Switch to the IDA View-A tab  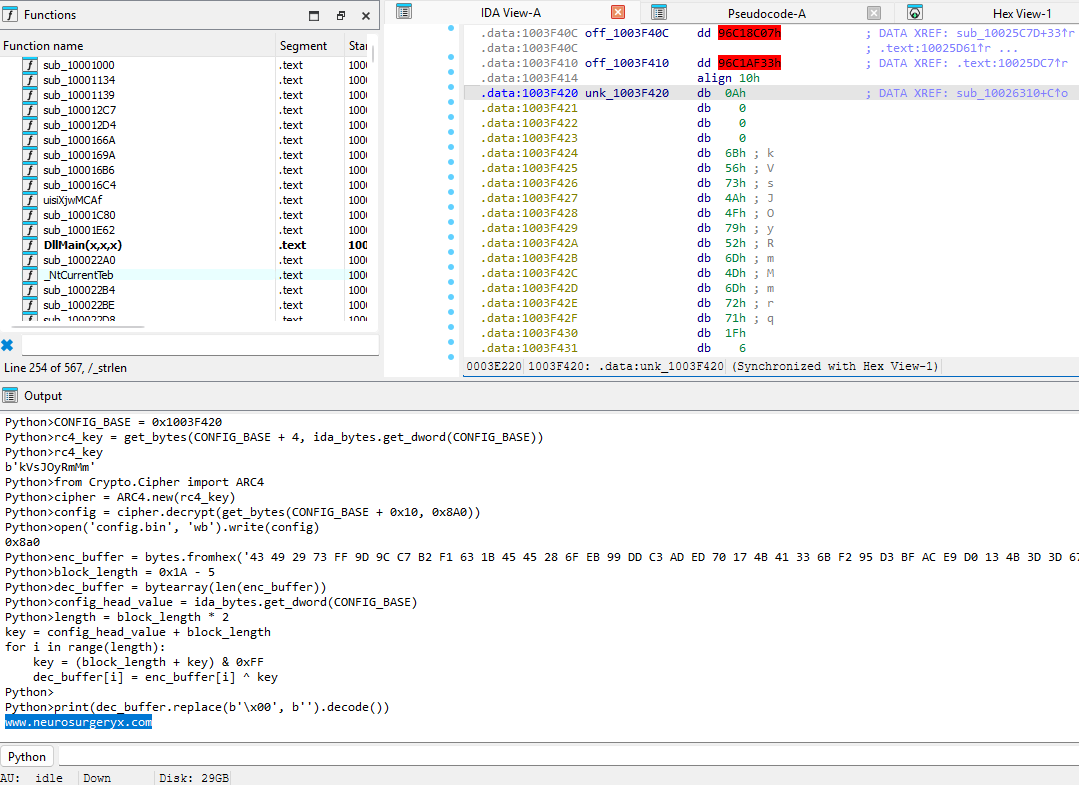click(511, 13)
